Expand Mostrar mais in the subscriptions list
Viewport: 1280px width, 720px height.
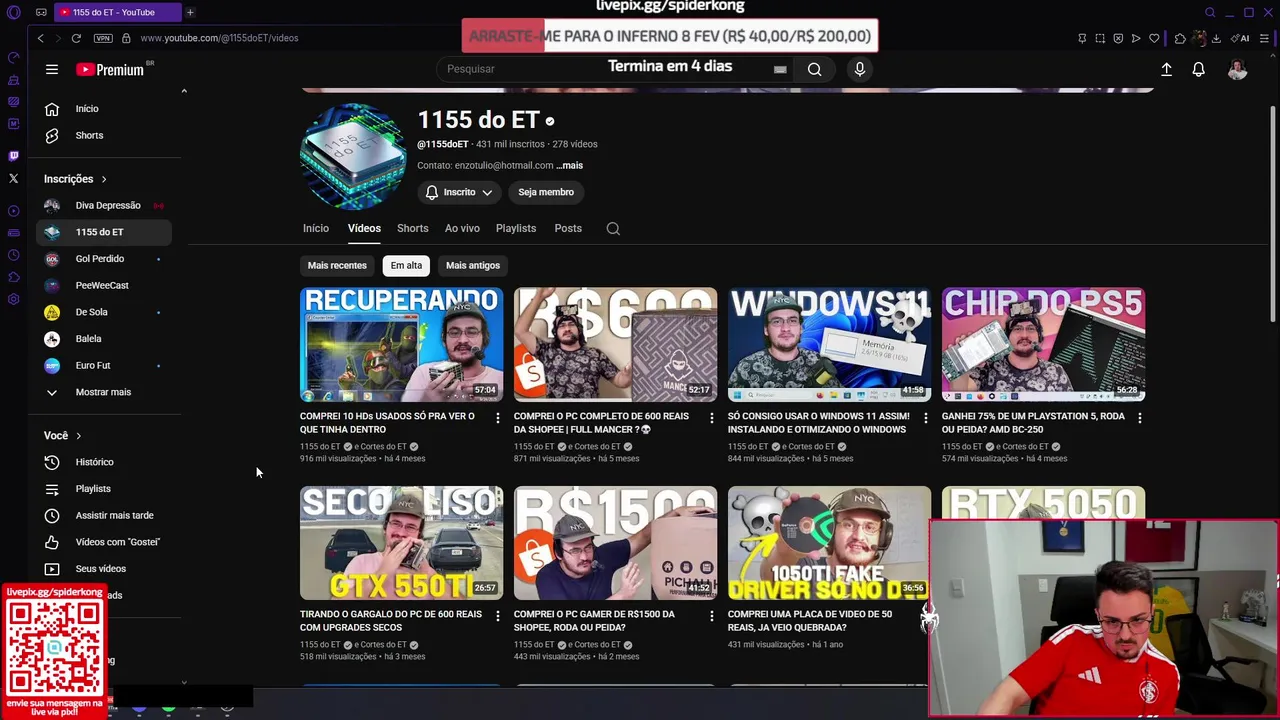point(103,392)
